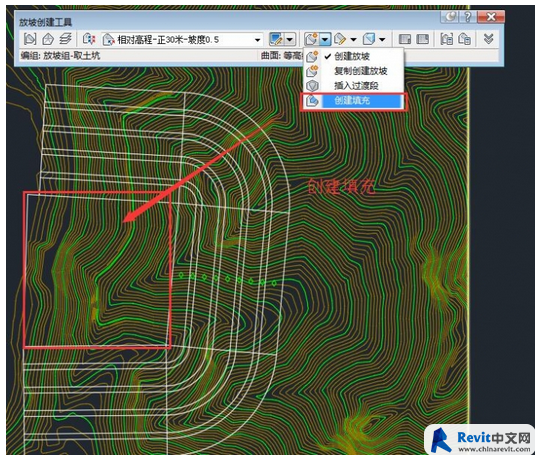Click the edit current criteria pencil icon
Viewport: 541px width, 461px height.
pos(276,39)
